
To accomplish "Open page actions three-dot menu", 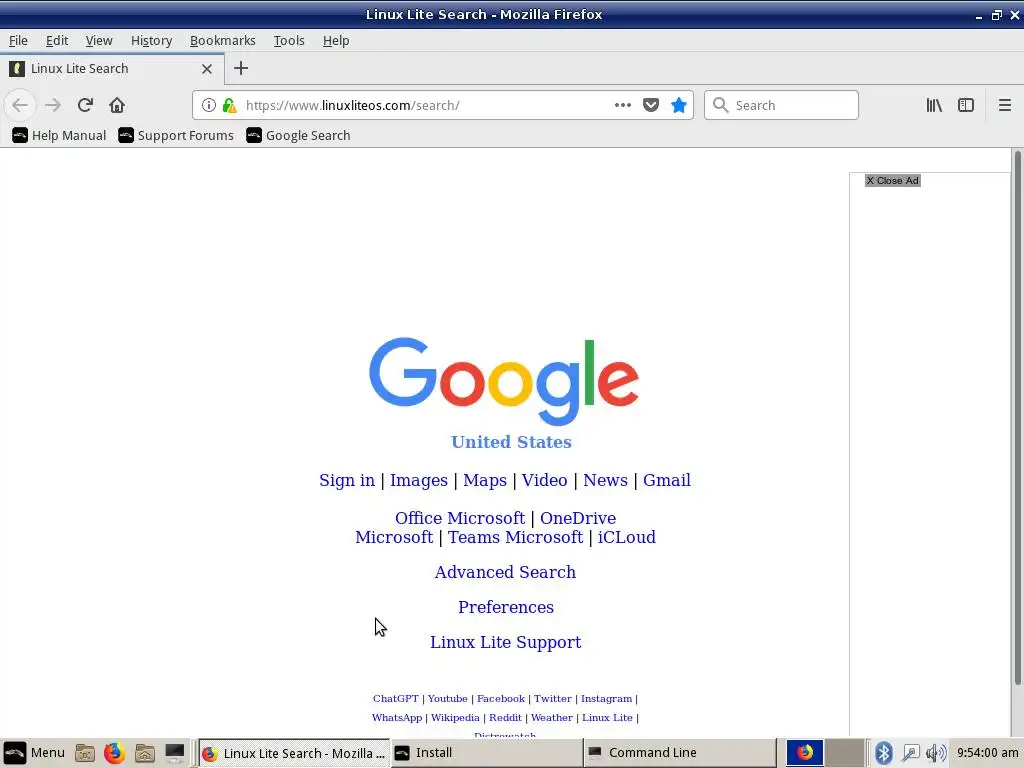I will coord(622,105).
